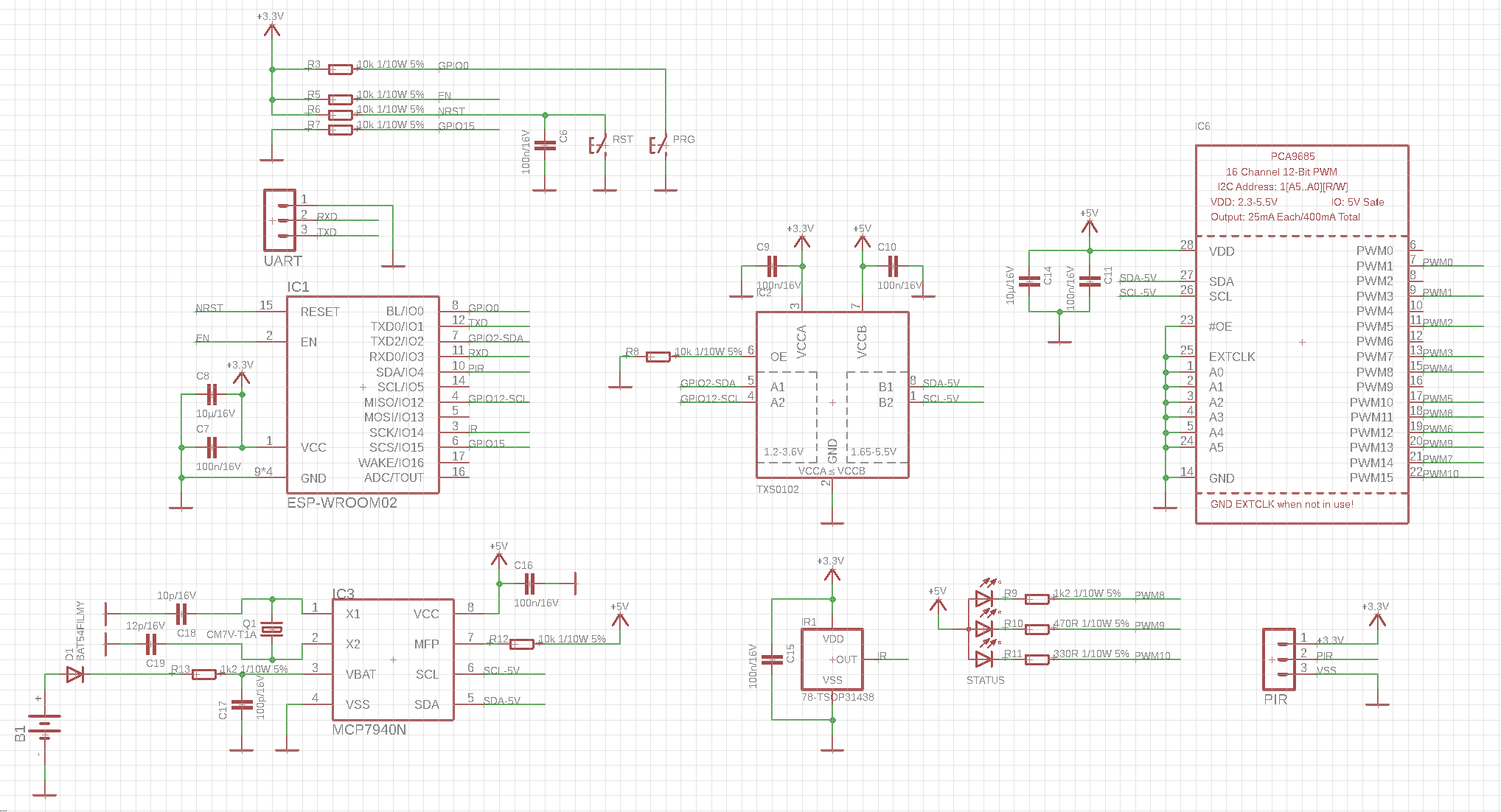This screenshot has height=812, width=1501.
Task: Click the UART three-pin connector symbol
Action: click(280, 220)
